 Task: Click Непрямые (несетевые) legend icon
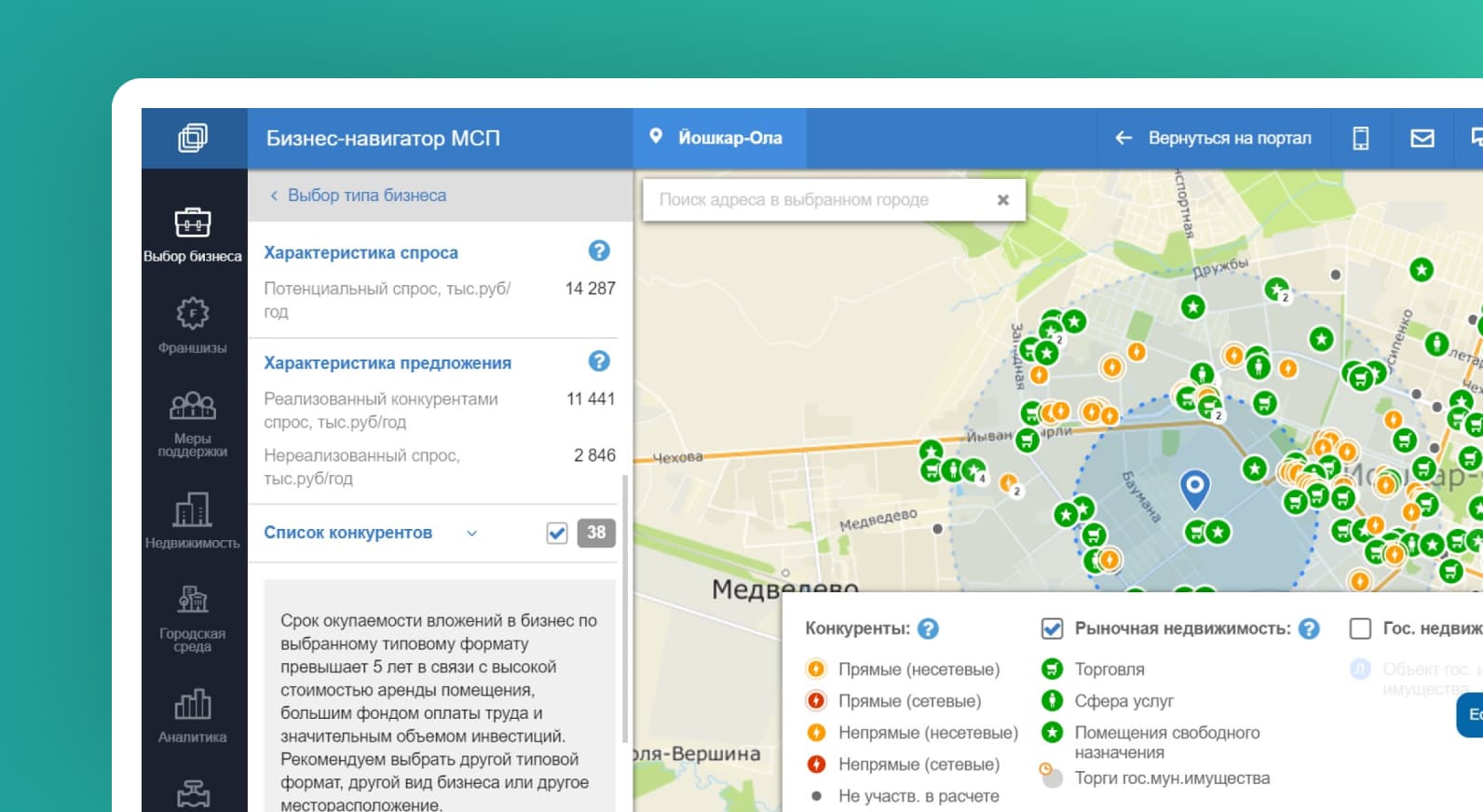pos(816,732)
